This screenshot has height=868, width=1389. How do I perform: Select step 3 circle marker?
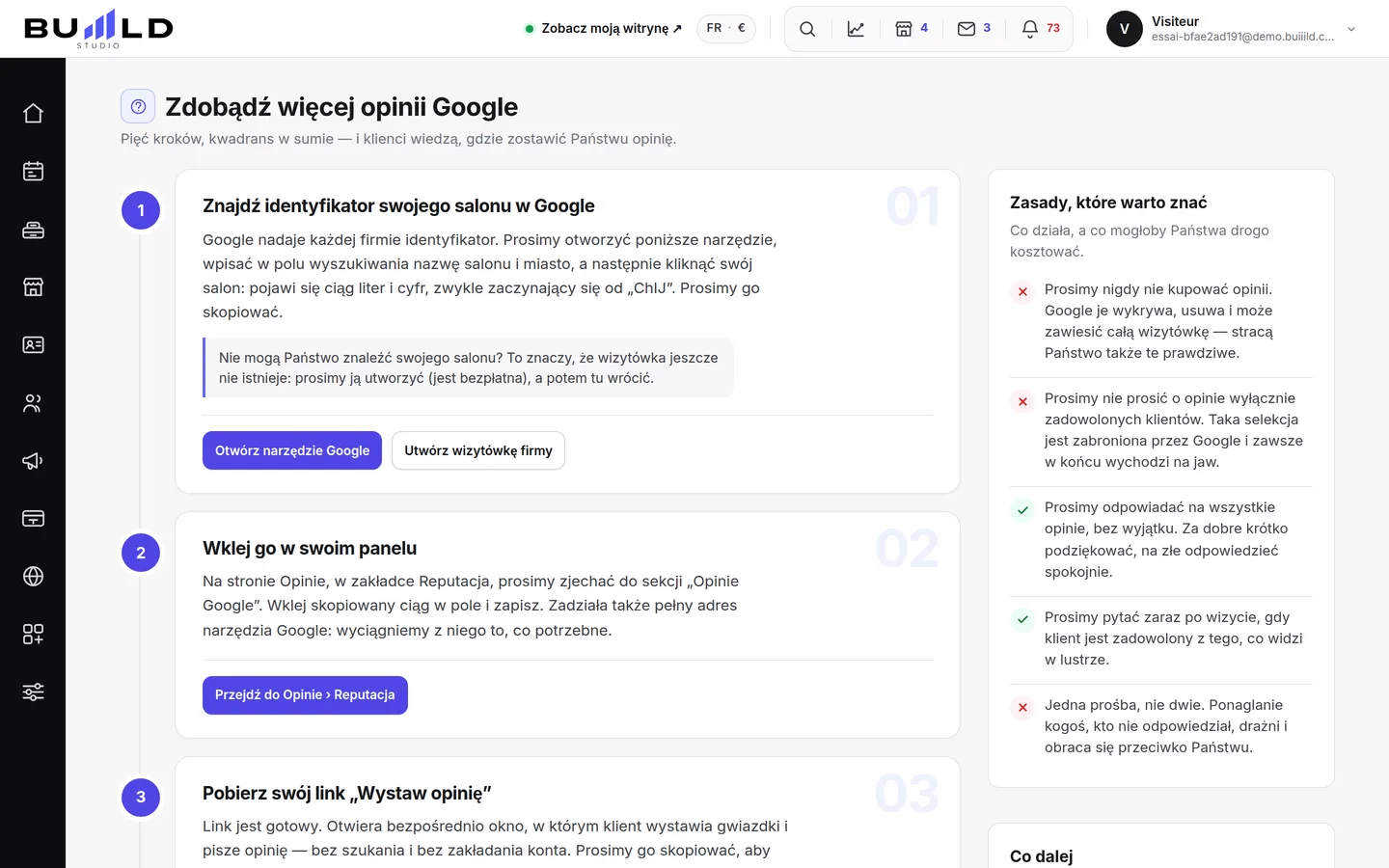pos(141,798)
